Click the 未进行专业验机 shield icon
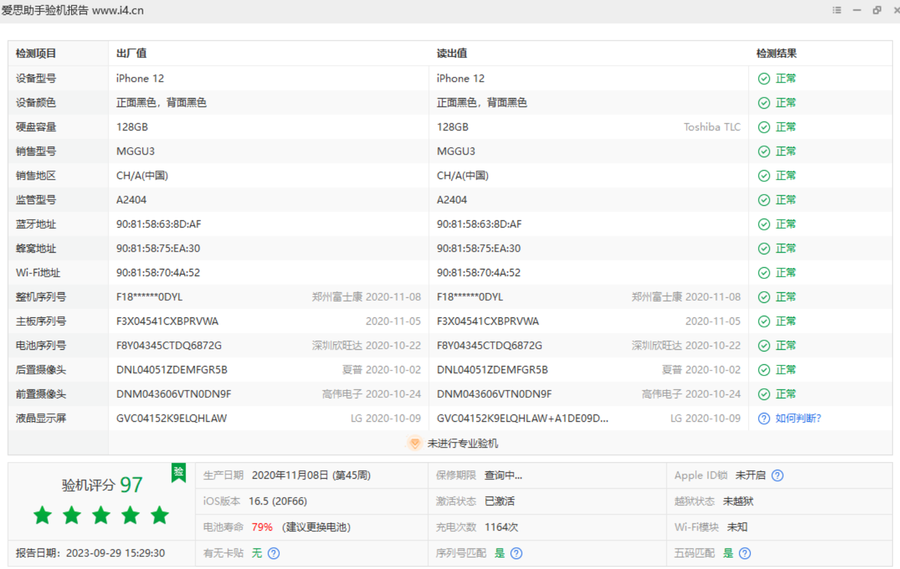Image resolution: width=900 pixels, height=569 pixels. tap(415, 443)
